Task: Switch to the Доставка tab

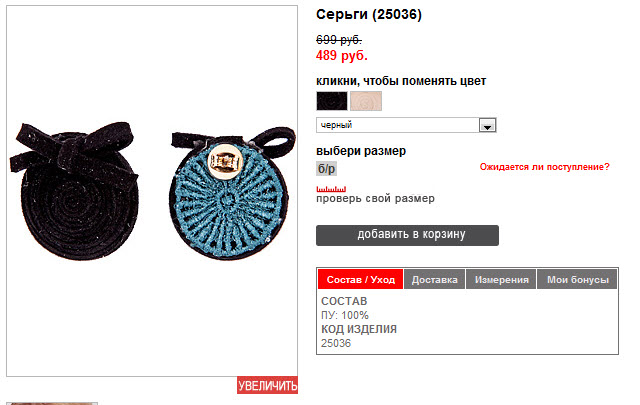Action: [434, 280]
